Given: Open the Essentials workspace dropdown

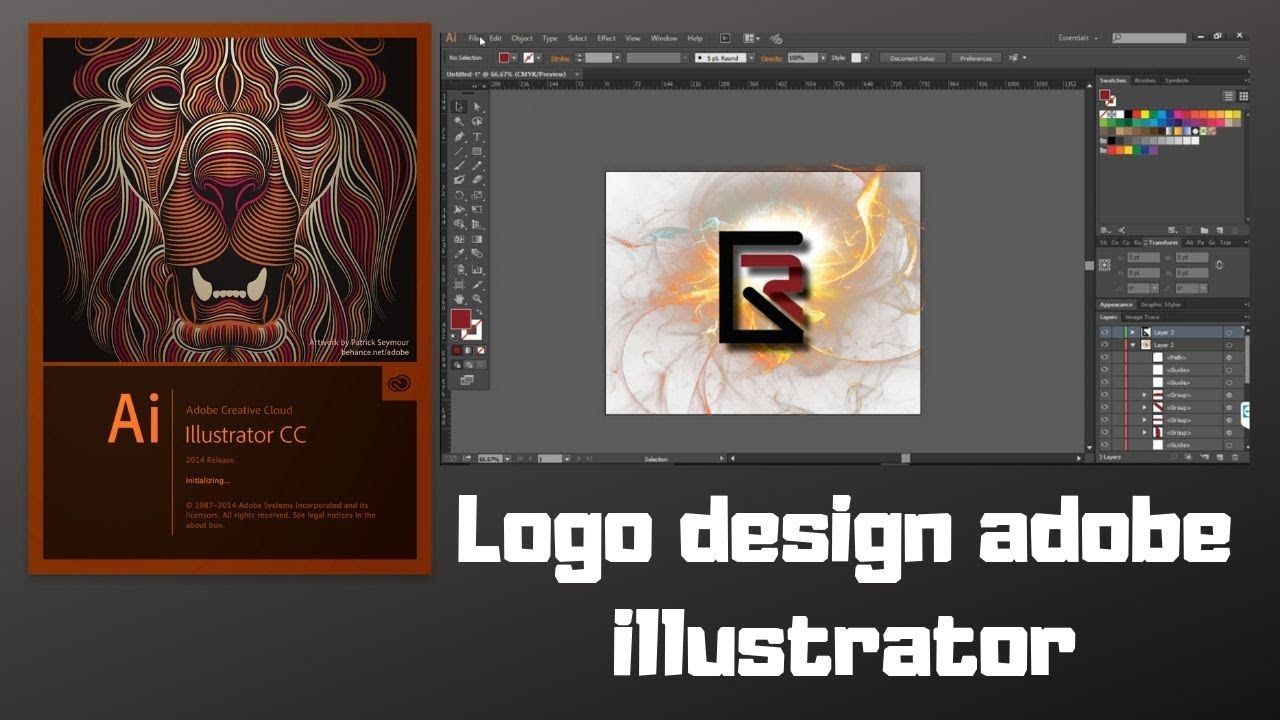Looking at the screenshot, I should (1079, 38).
